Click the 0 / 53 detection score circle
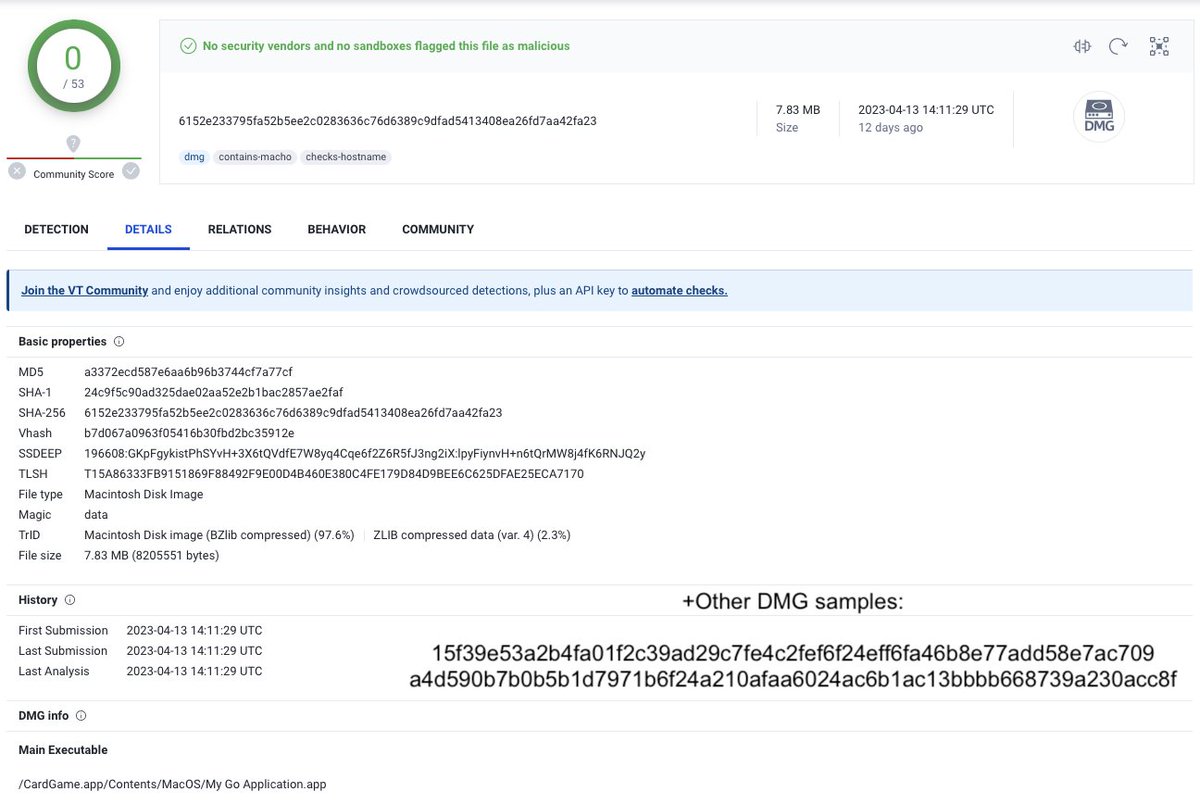1200x804 pixels. (73, 66)
